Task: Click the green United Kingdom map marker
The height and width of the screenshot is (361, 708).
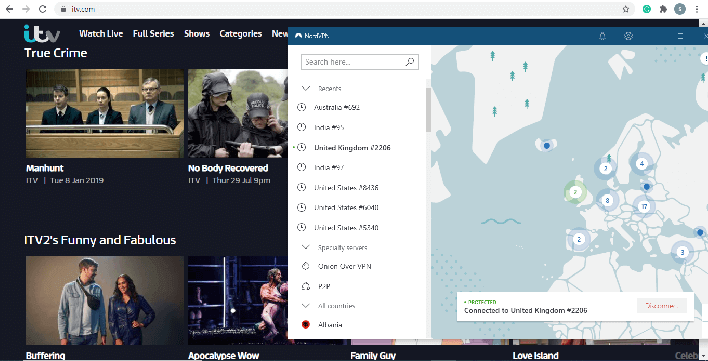Action: pyautogui.click(x=575, y=192)
